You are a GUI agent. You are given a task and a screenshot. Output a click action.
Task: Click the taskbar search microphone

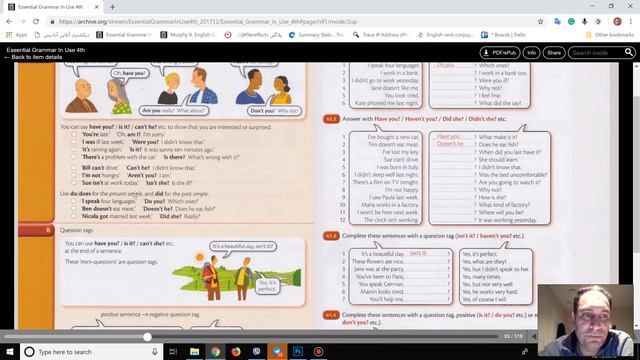(x=155, y=351)
